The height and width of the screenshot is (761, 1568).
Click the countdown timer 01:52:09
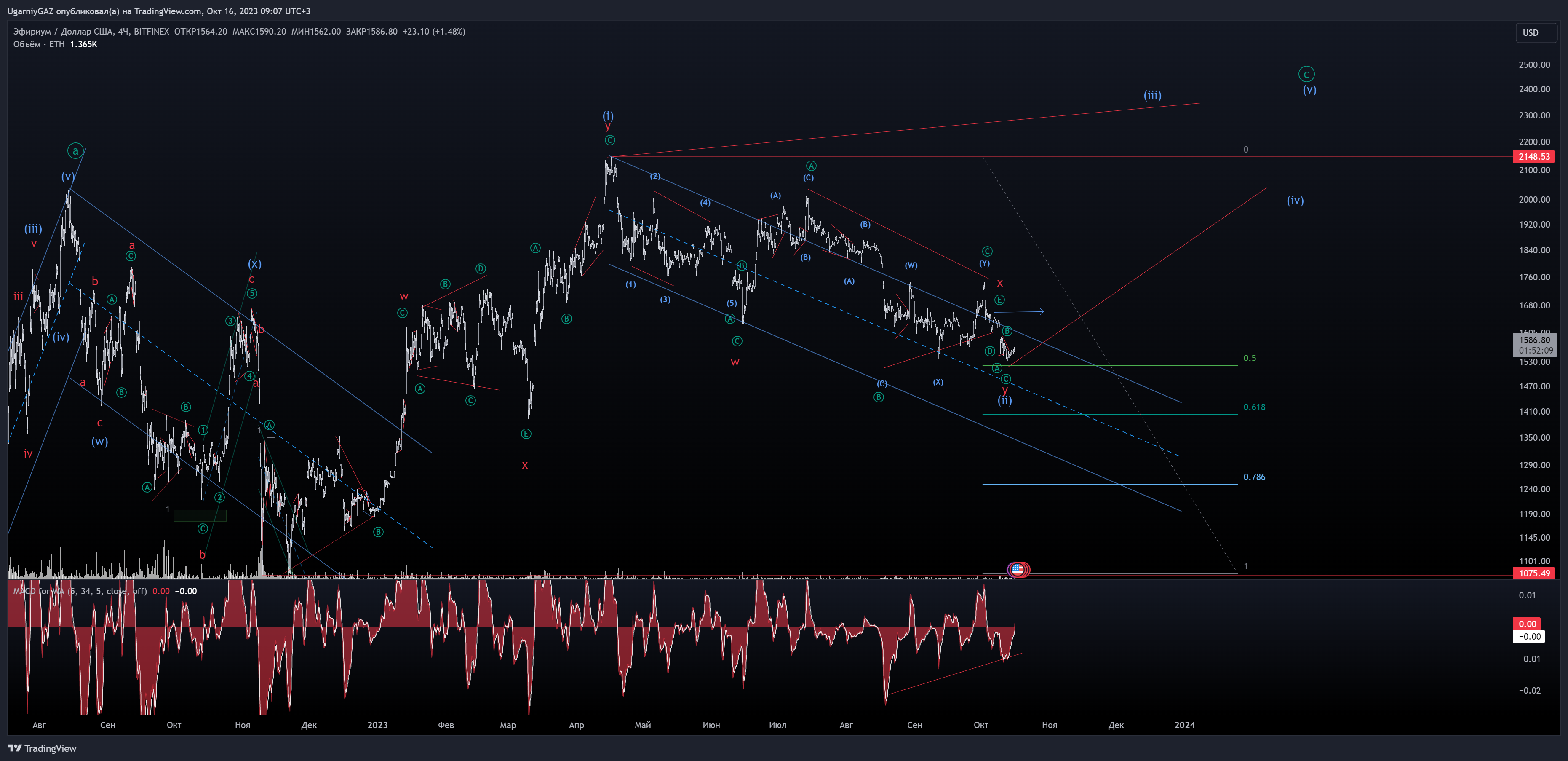[x=1535, y=351]
